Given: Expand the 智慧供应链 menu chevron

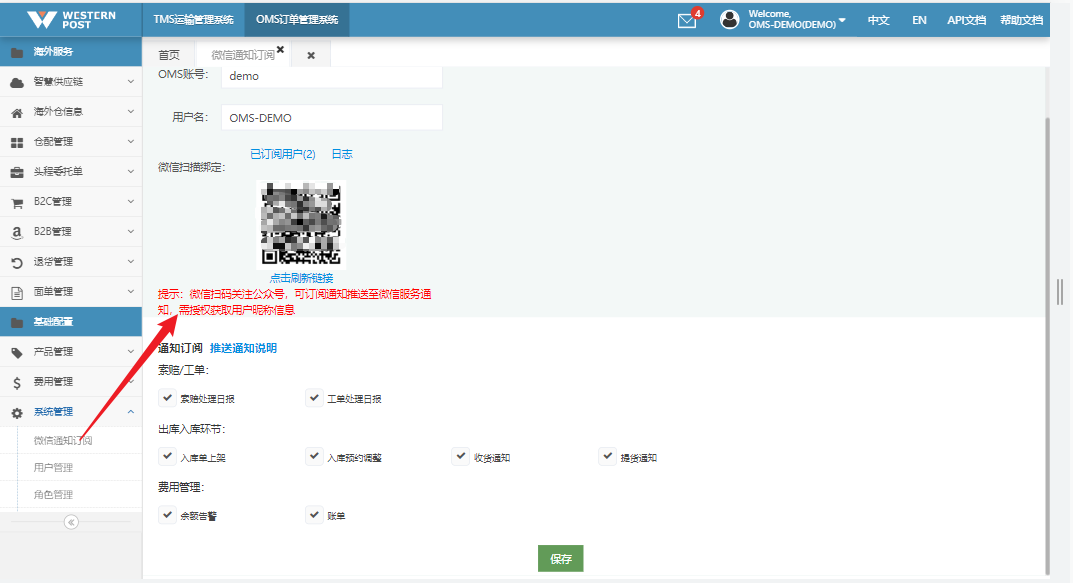Looking at the screenshot, I should click(131, 81).
